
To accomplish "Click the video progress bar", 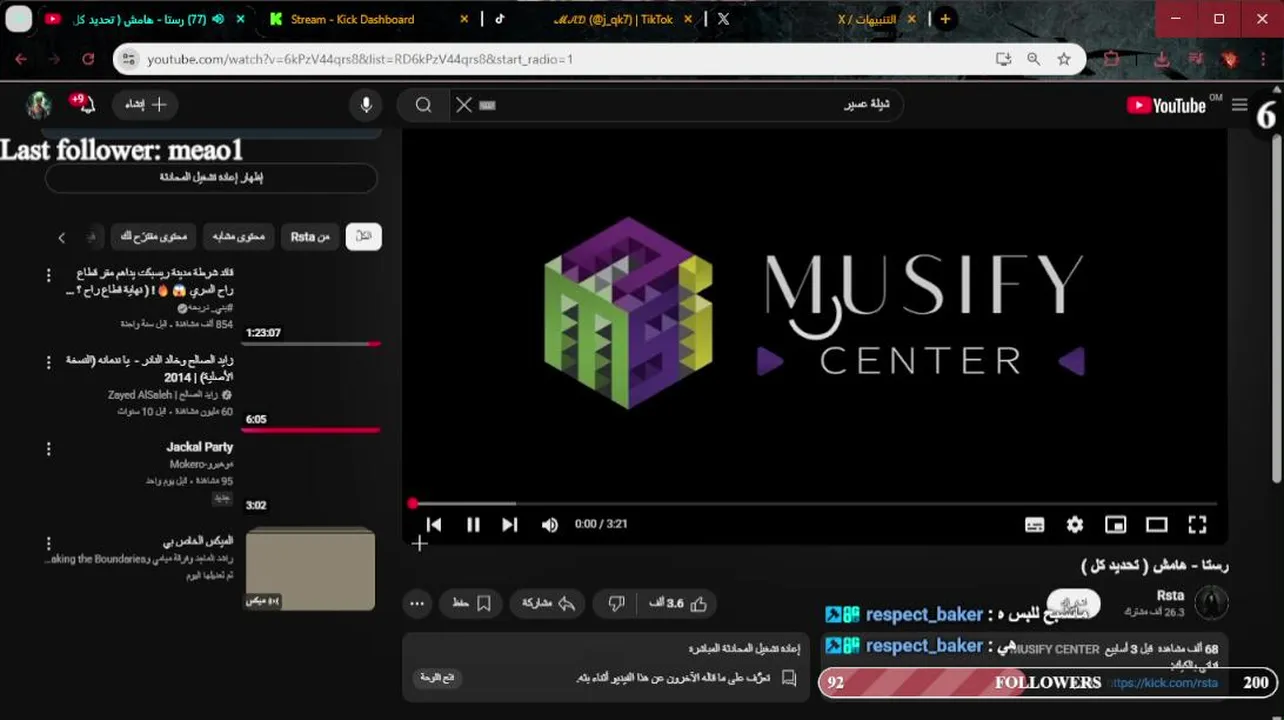I will (814, 503).
